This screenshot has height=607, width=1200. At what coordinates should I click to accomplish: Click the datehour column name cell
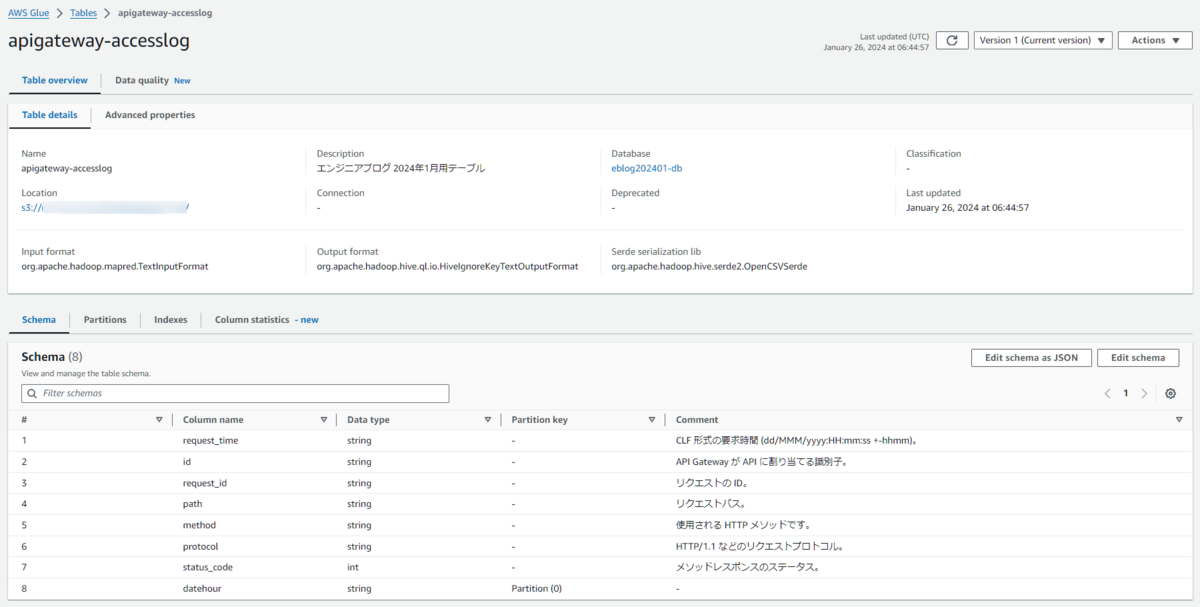[x=202, y=589]
